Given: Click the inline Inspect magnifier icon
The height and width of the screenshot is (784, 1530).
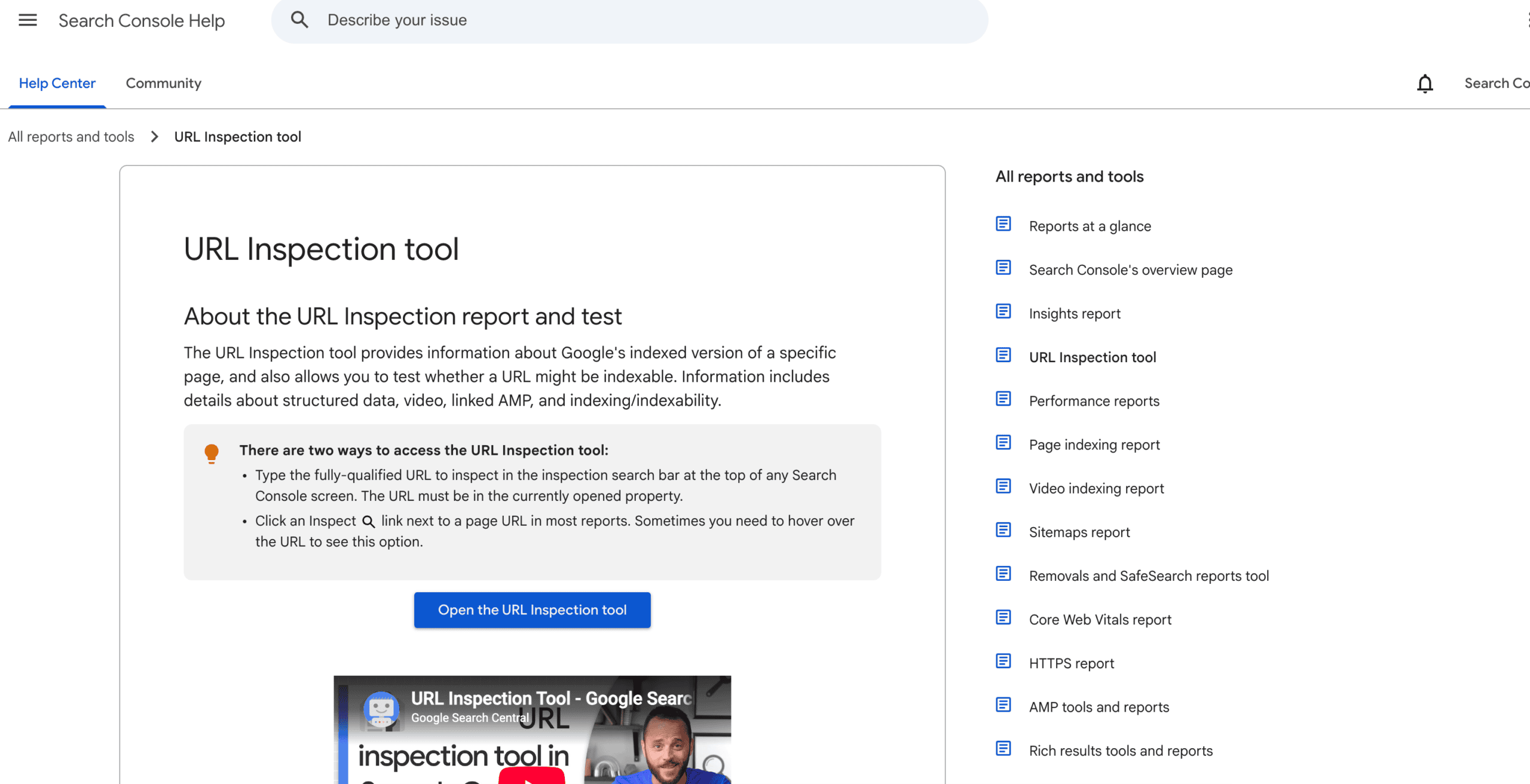Looking at the screenshot, I should coord(369,522).
